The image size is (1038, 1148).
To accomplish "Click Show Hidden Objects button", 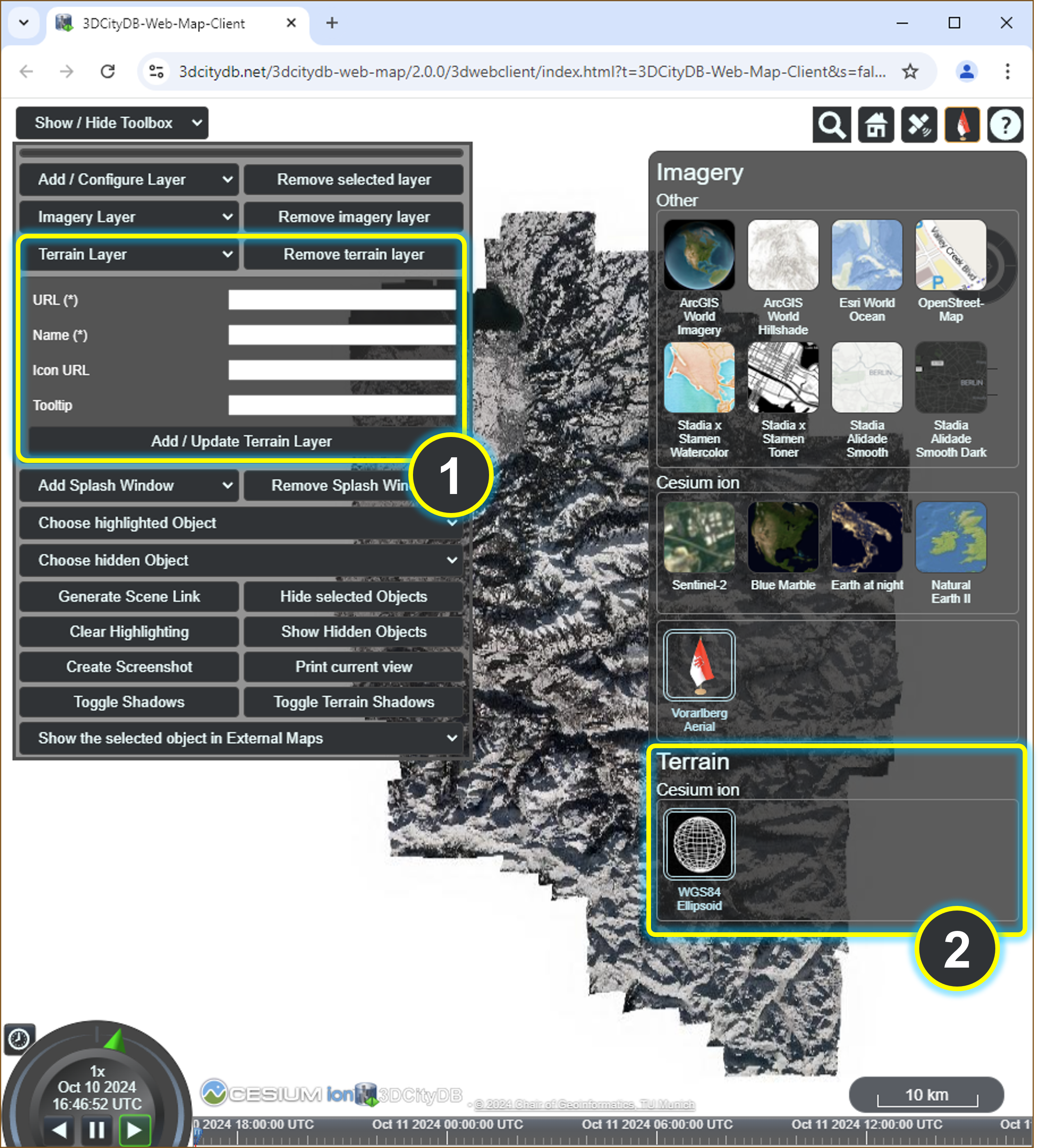I will click(x=354, y=631).
